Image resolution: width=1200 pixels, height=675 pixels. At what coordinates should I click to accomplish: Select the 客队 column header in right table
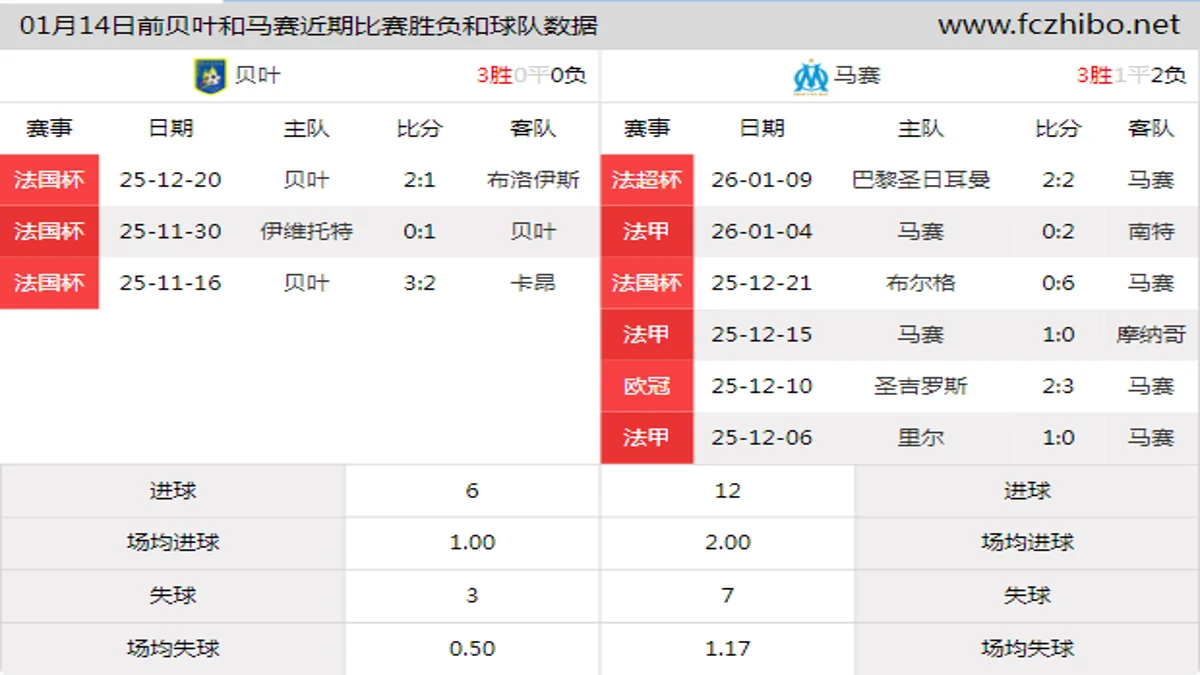[x=1149, y=128]
